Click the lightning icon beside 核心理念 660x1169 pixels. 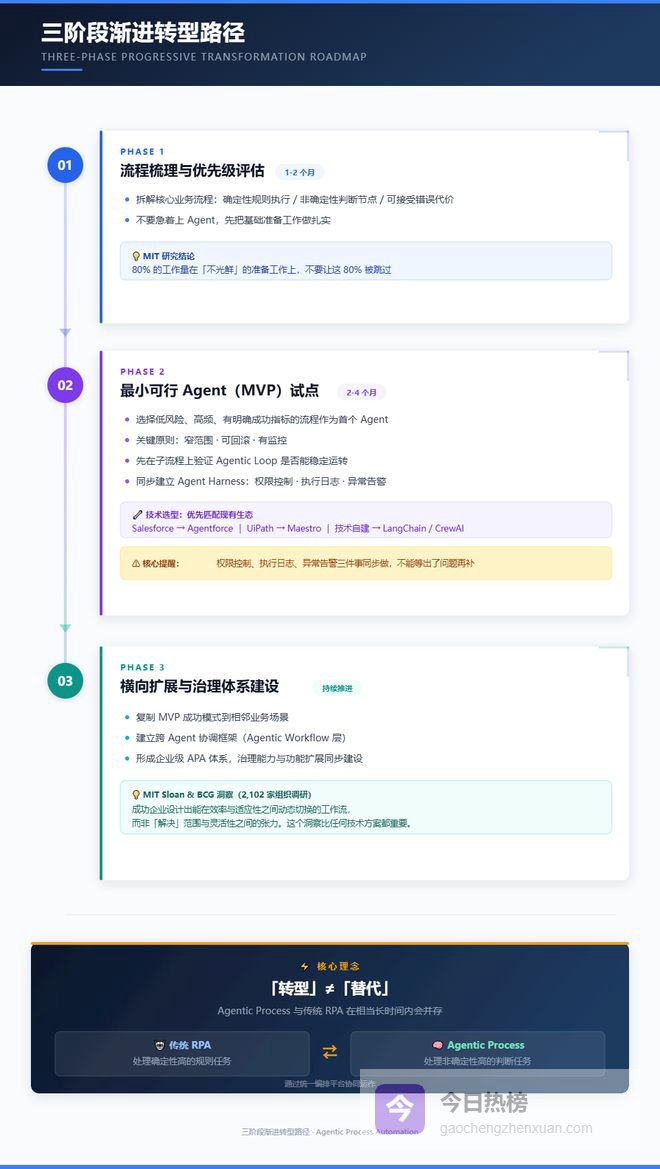pos(305,967)
